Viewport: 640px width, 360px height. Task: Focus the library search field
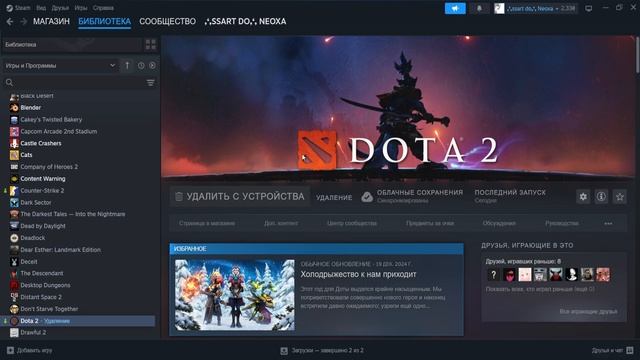point(80,83)
